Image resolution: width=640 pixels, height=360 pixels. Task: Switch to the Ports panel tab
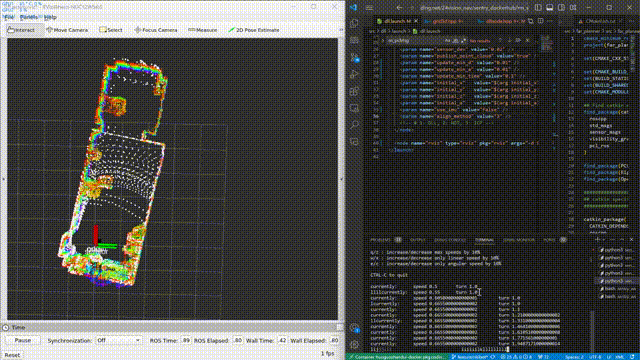coord(549,240)
